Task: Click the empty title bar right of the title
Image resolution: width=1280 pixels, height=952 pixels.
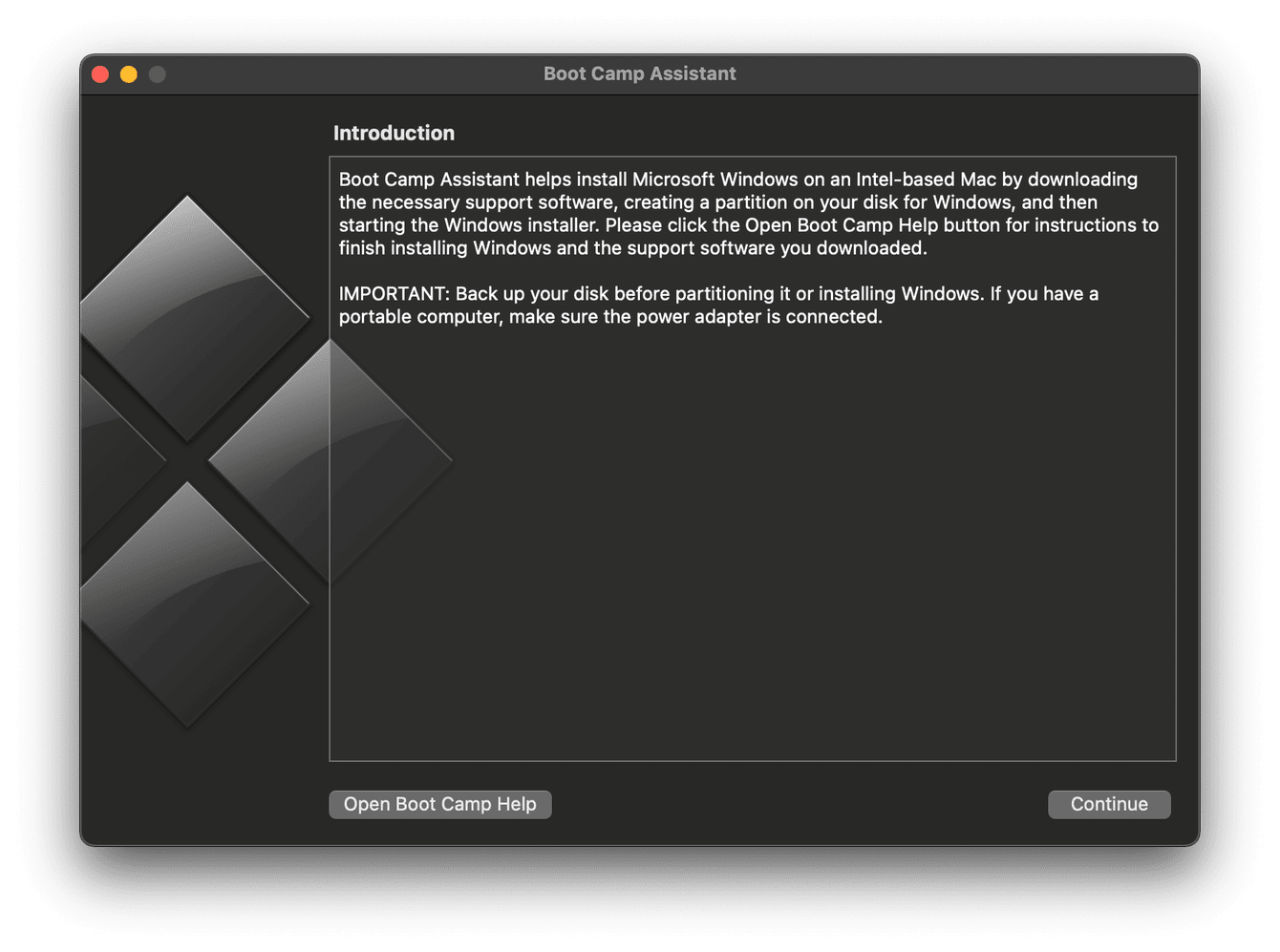Action: (x=955, y=74)
